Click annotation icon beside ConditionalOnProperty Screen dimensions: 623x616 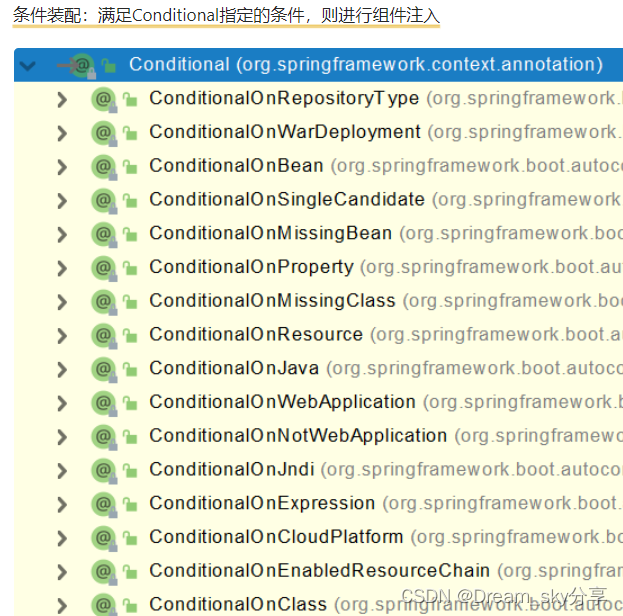104,268
